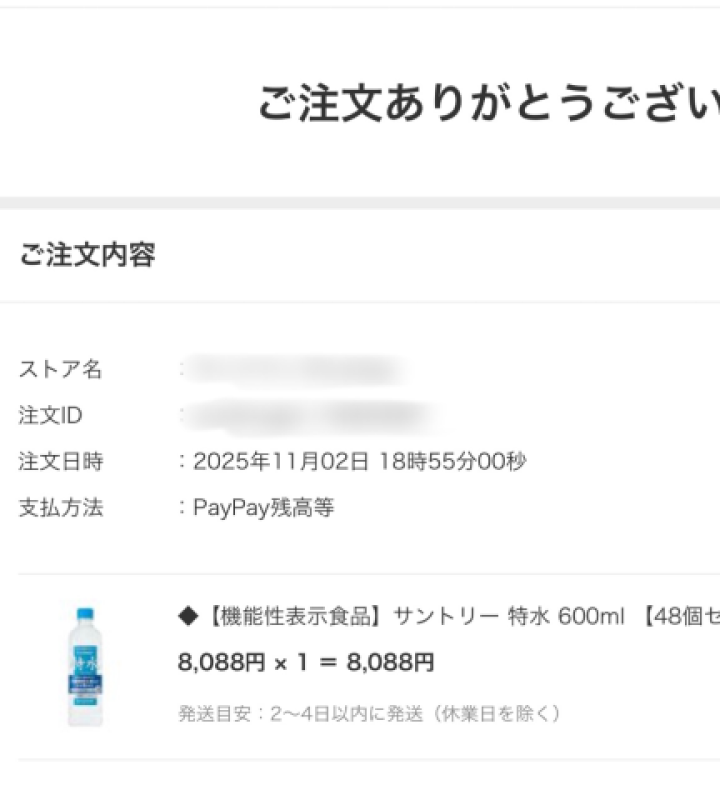Select the ご注文内容 section header
This screenshot has width=720, height=800.
87,255
